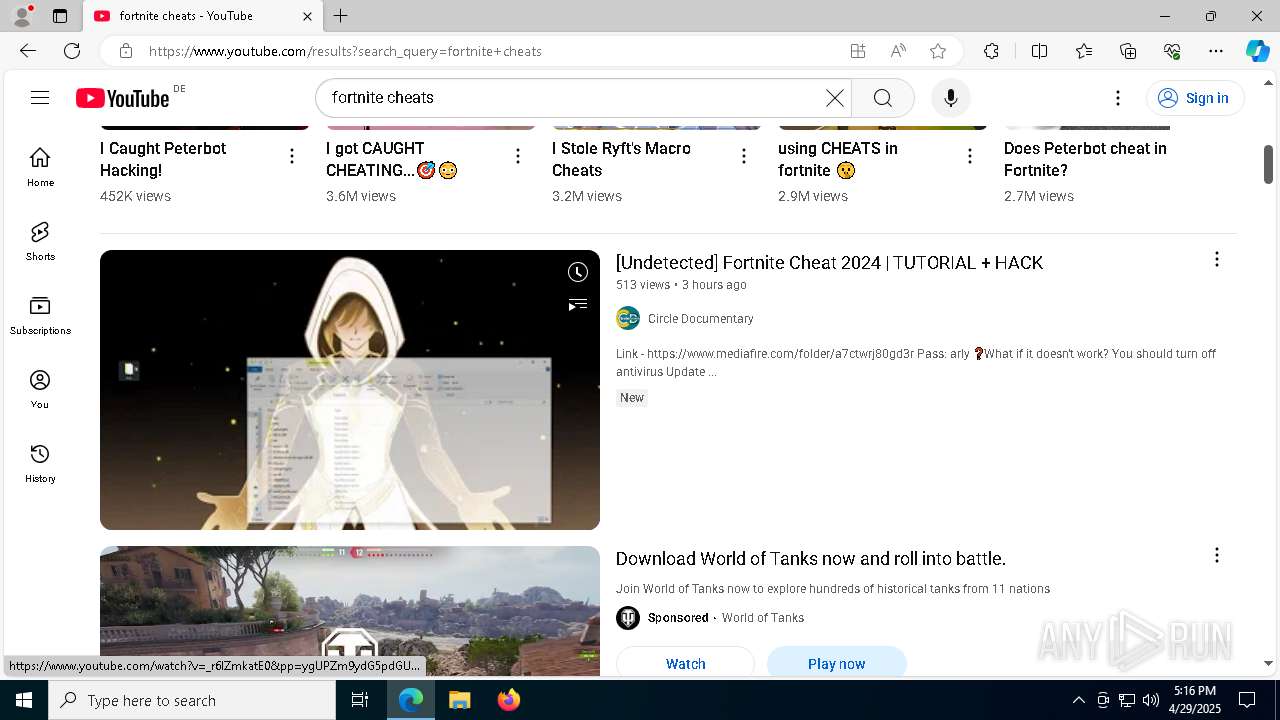Screen dimensions: 1280x720
Task: Clear the search query with the X
Action: pos(834,98)
